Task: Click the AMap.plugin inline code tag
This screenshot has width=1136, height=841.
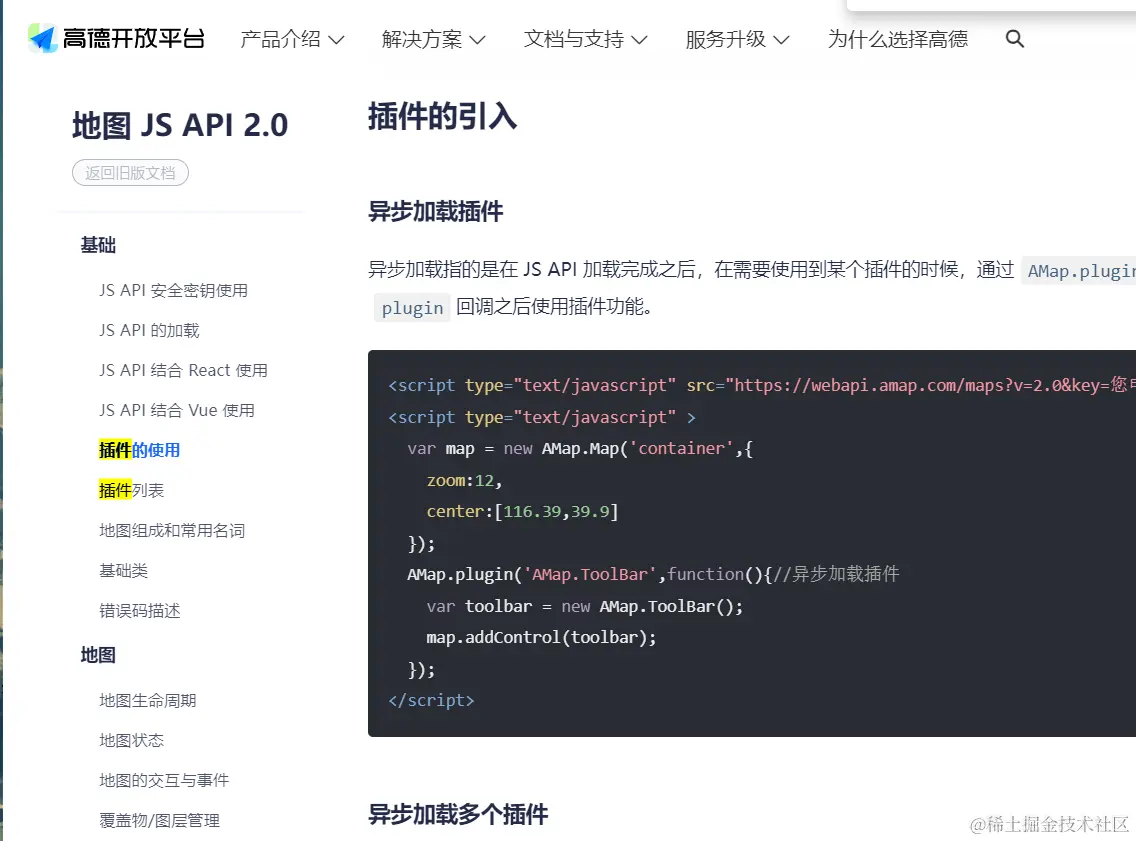Action: [1078, 270]
